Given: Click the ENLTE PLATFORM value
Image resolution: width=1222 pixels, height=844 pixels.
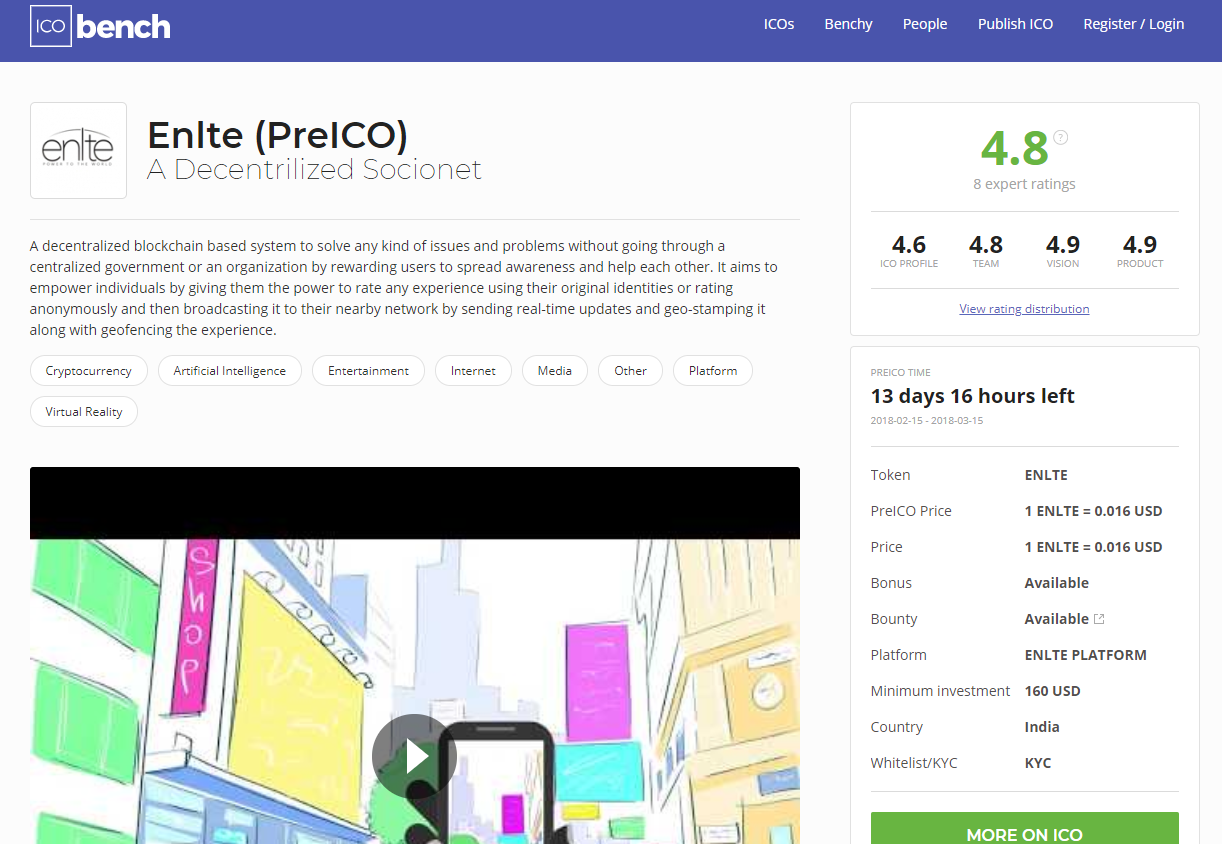Looking at the screenshot, I should 1085,655.
